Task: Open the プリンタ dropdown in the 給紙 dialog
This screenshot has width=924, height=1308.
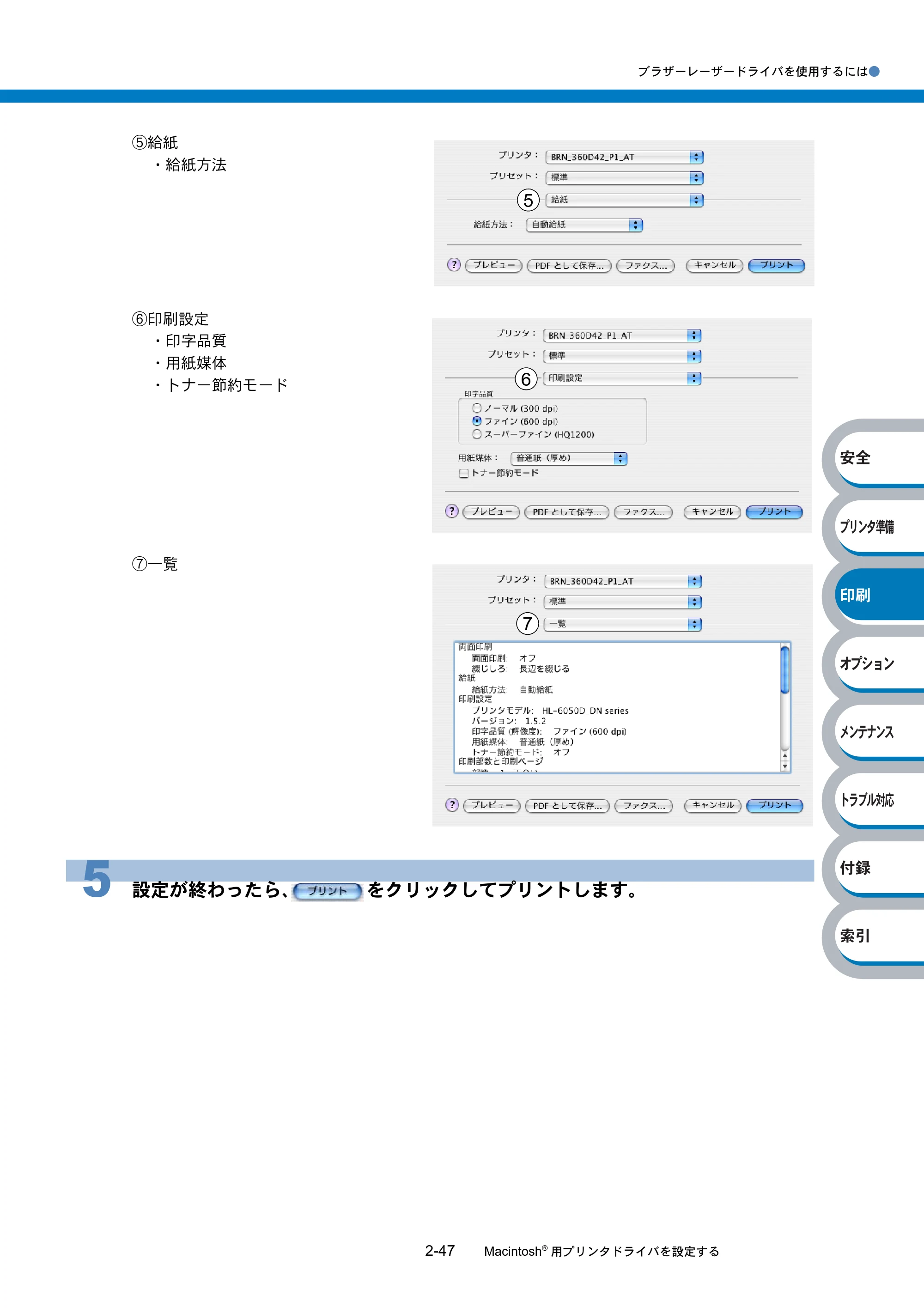Action: 624,157
